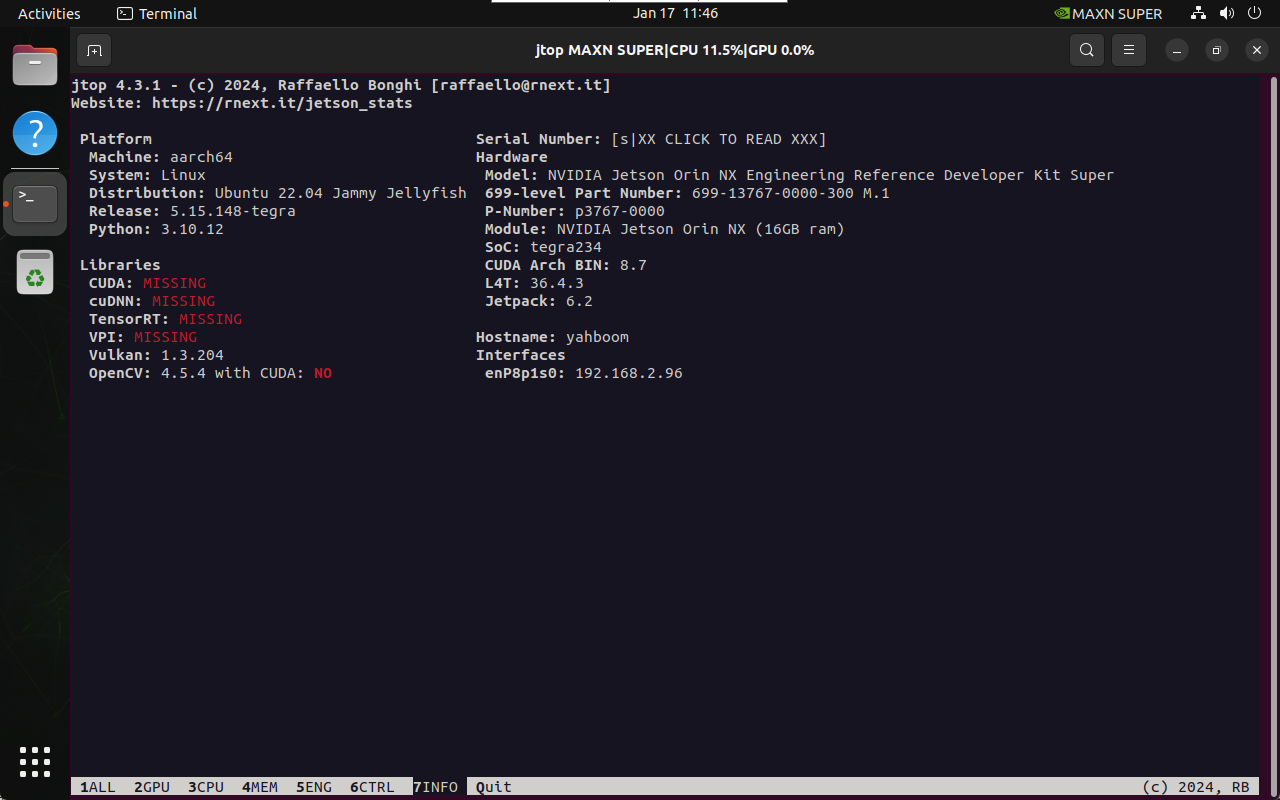Screen dimensions: 1280x800
Task: Click the TensorRT MISSING status
Action: tap(210, 319)
